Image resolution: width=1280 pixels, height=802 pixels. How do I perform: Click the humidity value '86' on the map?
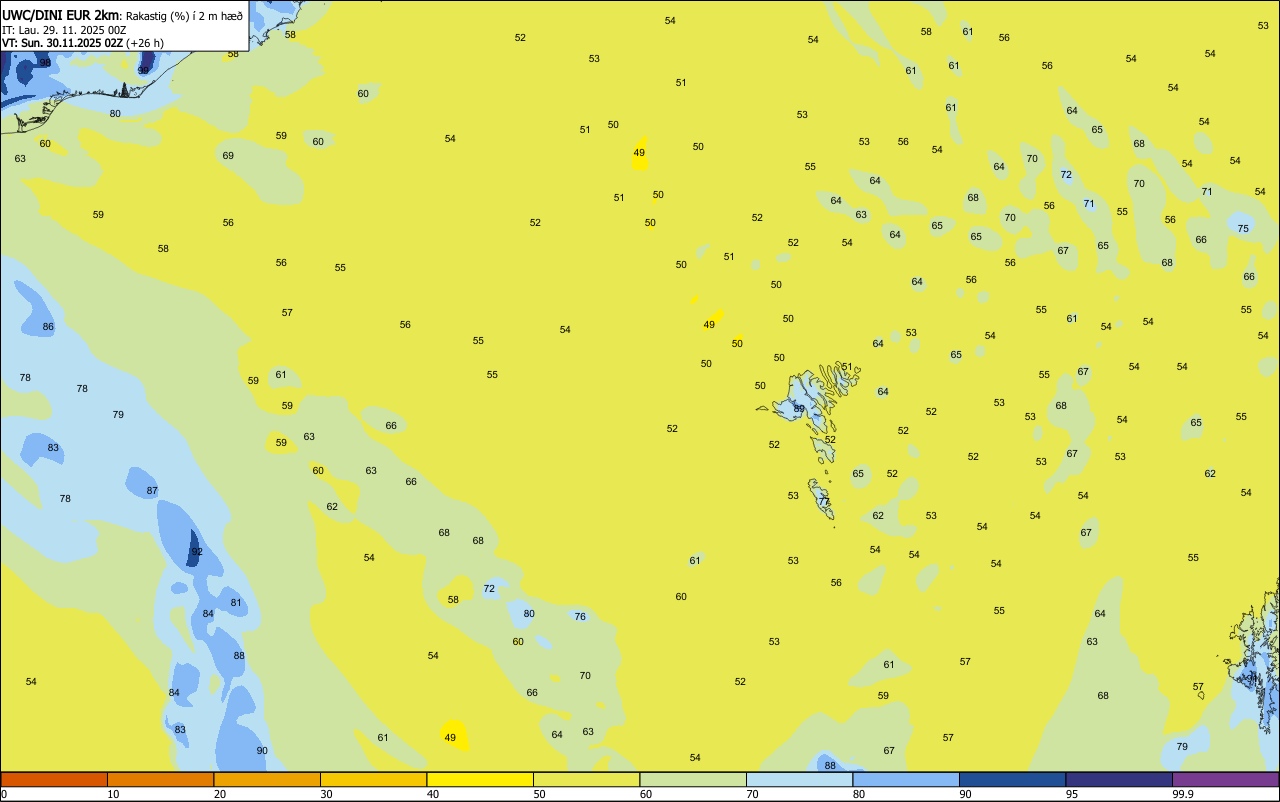click(48, 327)
